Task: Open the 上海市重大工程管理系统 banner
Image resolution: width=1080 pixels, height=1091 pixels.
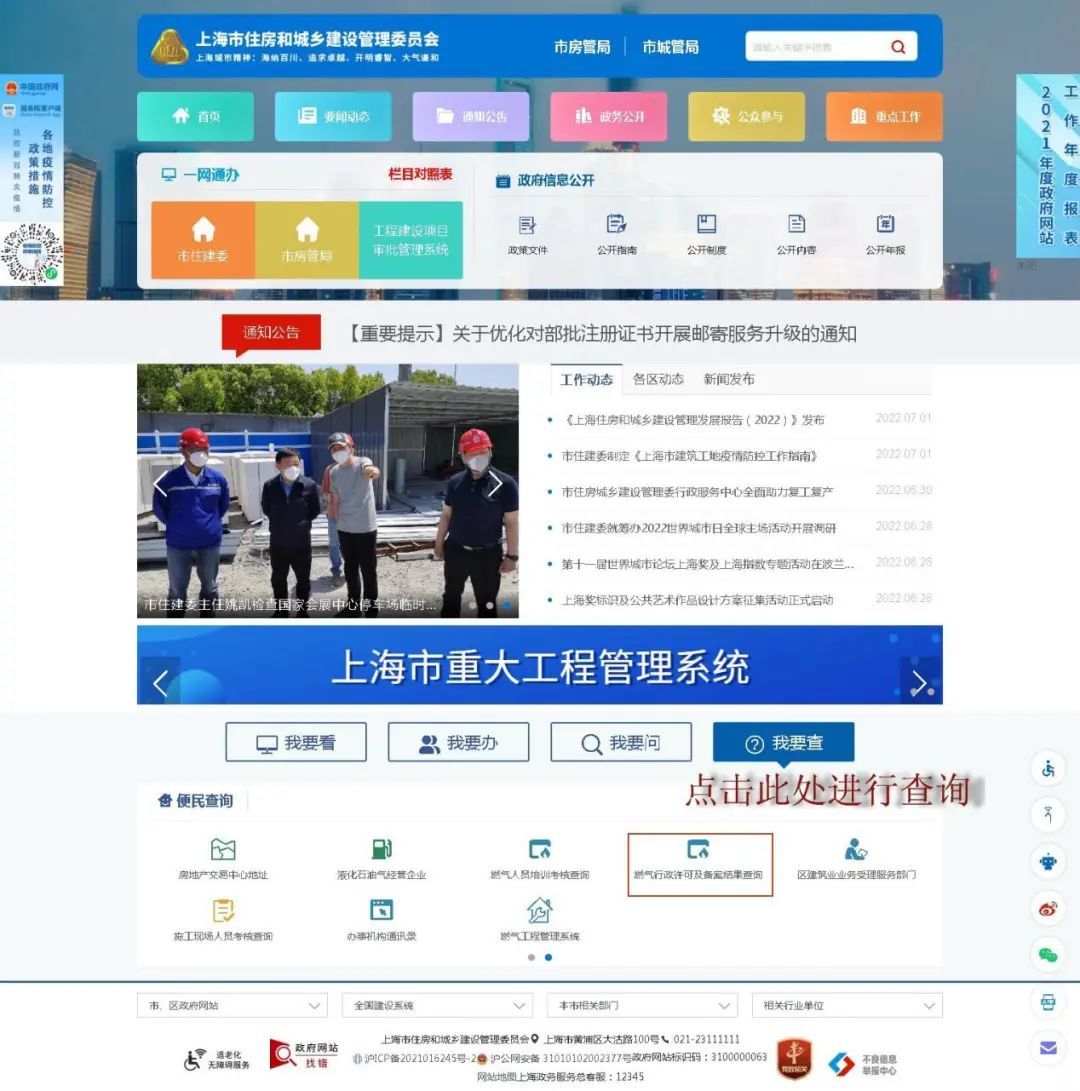Action: [x=540, y=665]
